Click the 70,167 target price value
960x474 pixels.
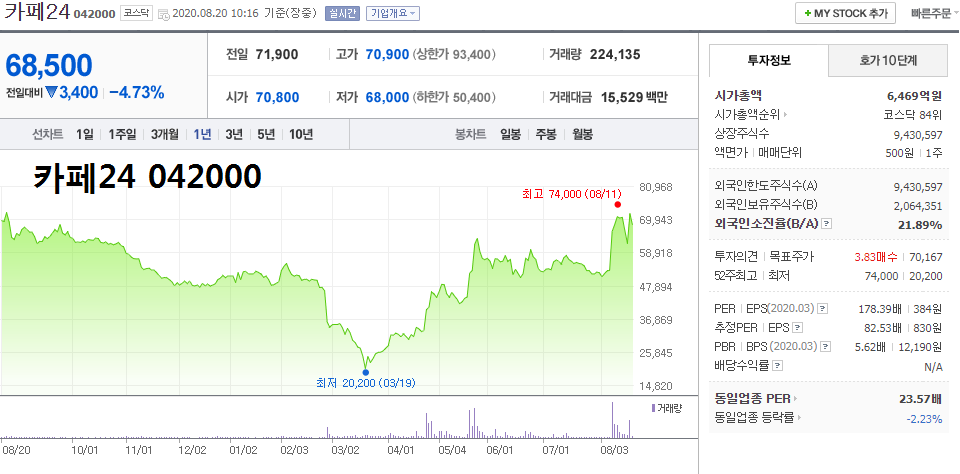tap(926, 257)
